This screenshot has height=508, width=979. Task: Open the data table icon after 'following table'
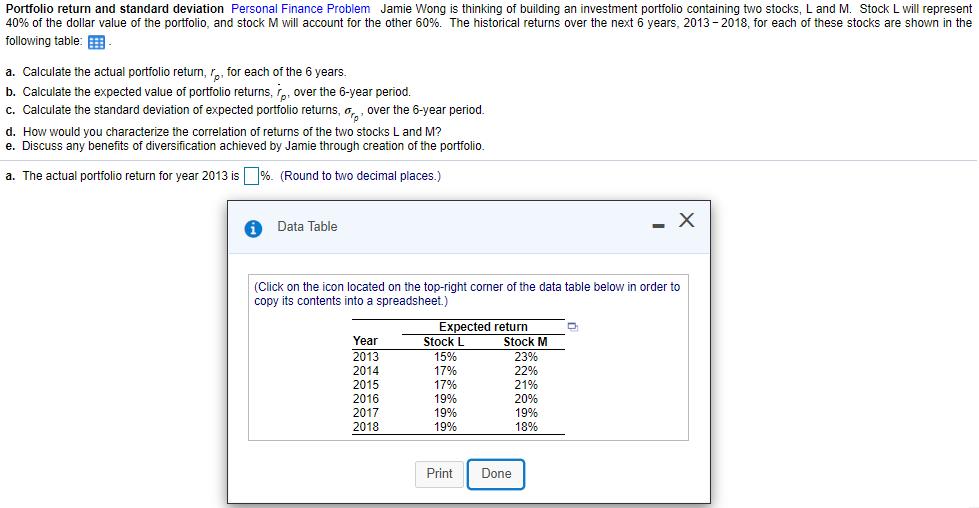coord(96,42)
